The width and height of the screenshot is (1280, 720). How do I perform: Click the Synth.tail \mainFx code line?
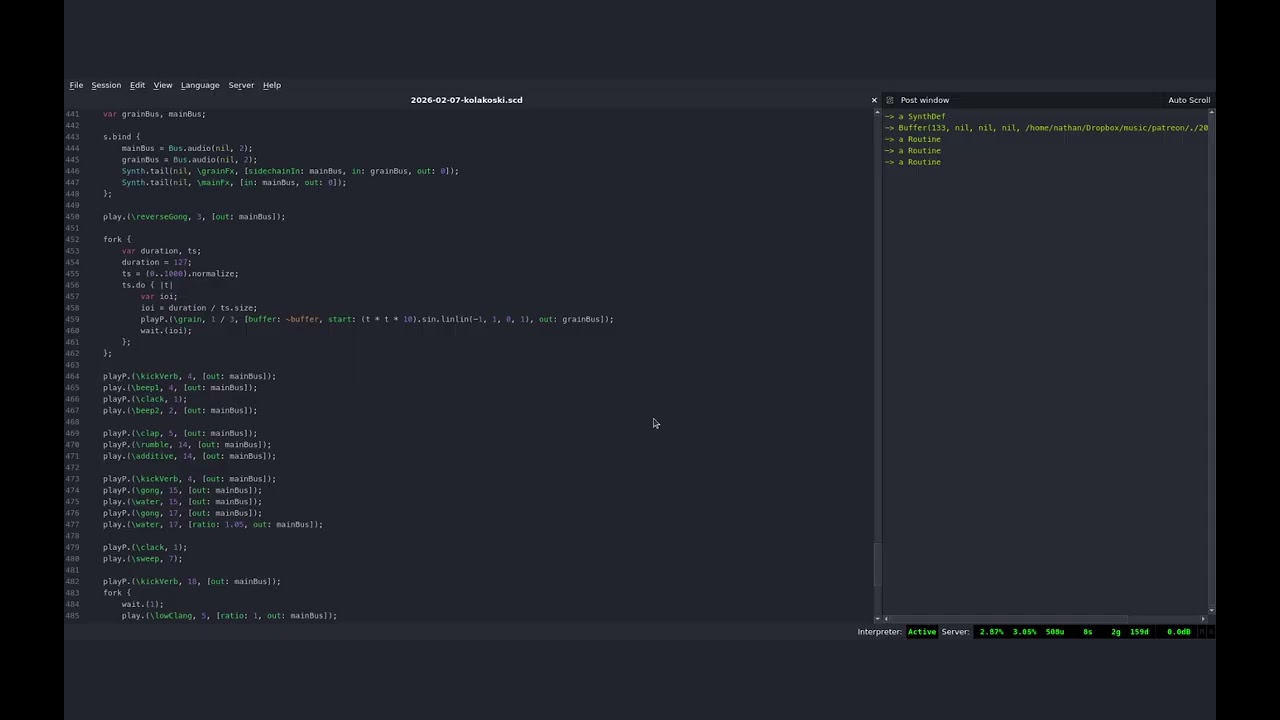(x=234, y=183)
